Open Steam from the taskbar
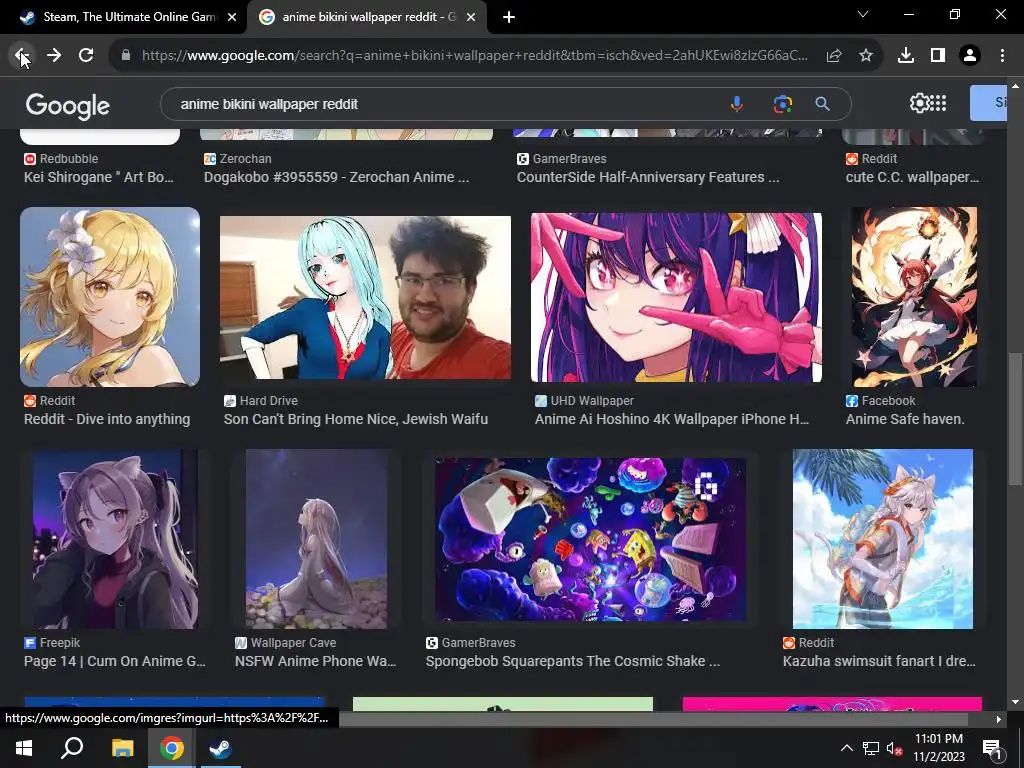The height and width of the screenshot is (768, 1024). click(220, 748)
